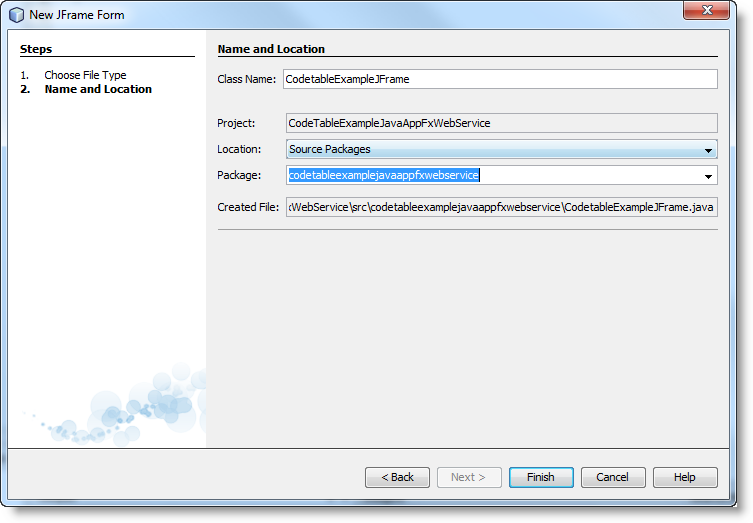Click the read-only Project field
Viewport: 753px width, 523px height.
tap(500, 123)
